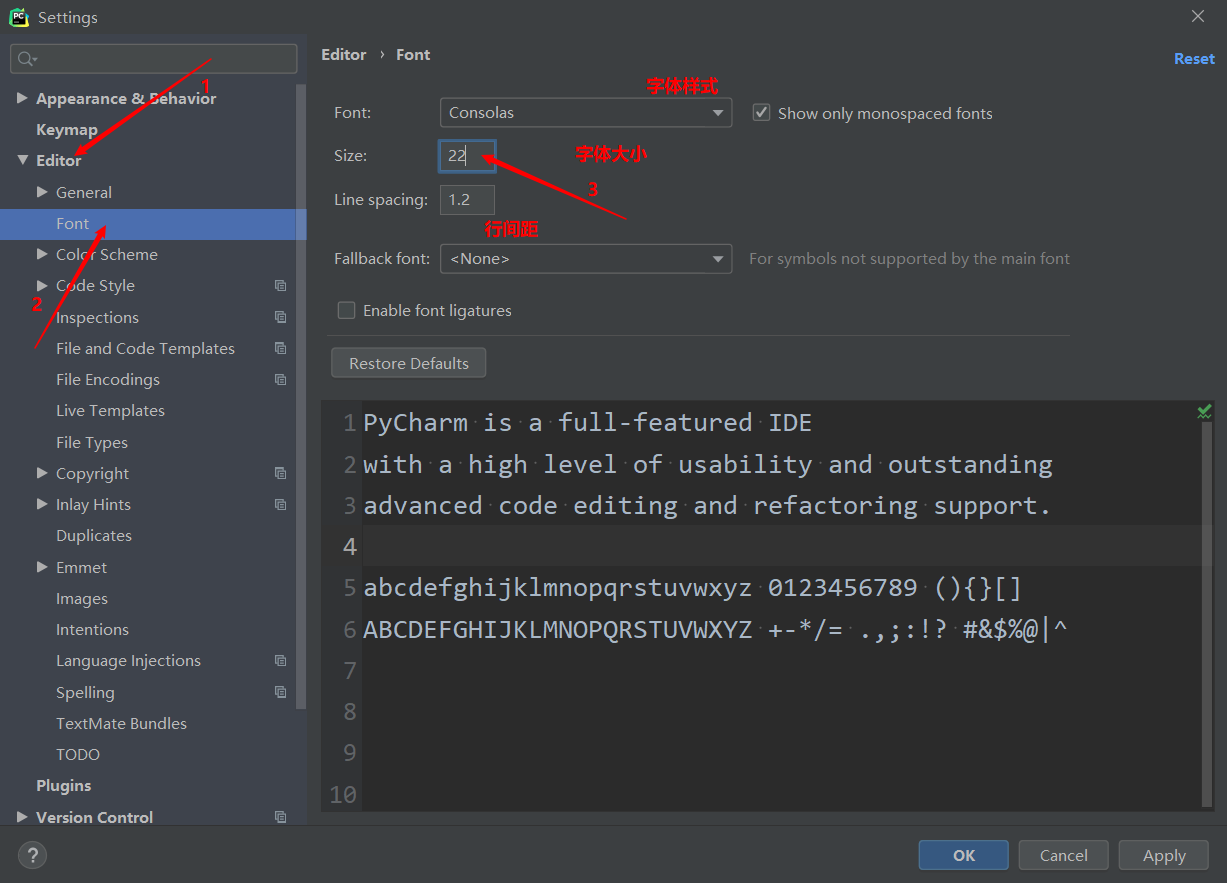Click Restore Defaults button

click(408, 363)
